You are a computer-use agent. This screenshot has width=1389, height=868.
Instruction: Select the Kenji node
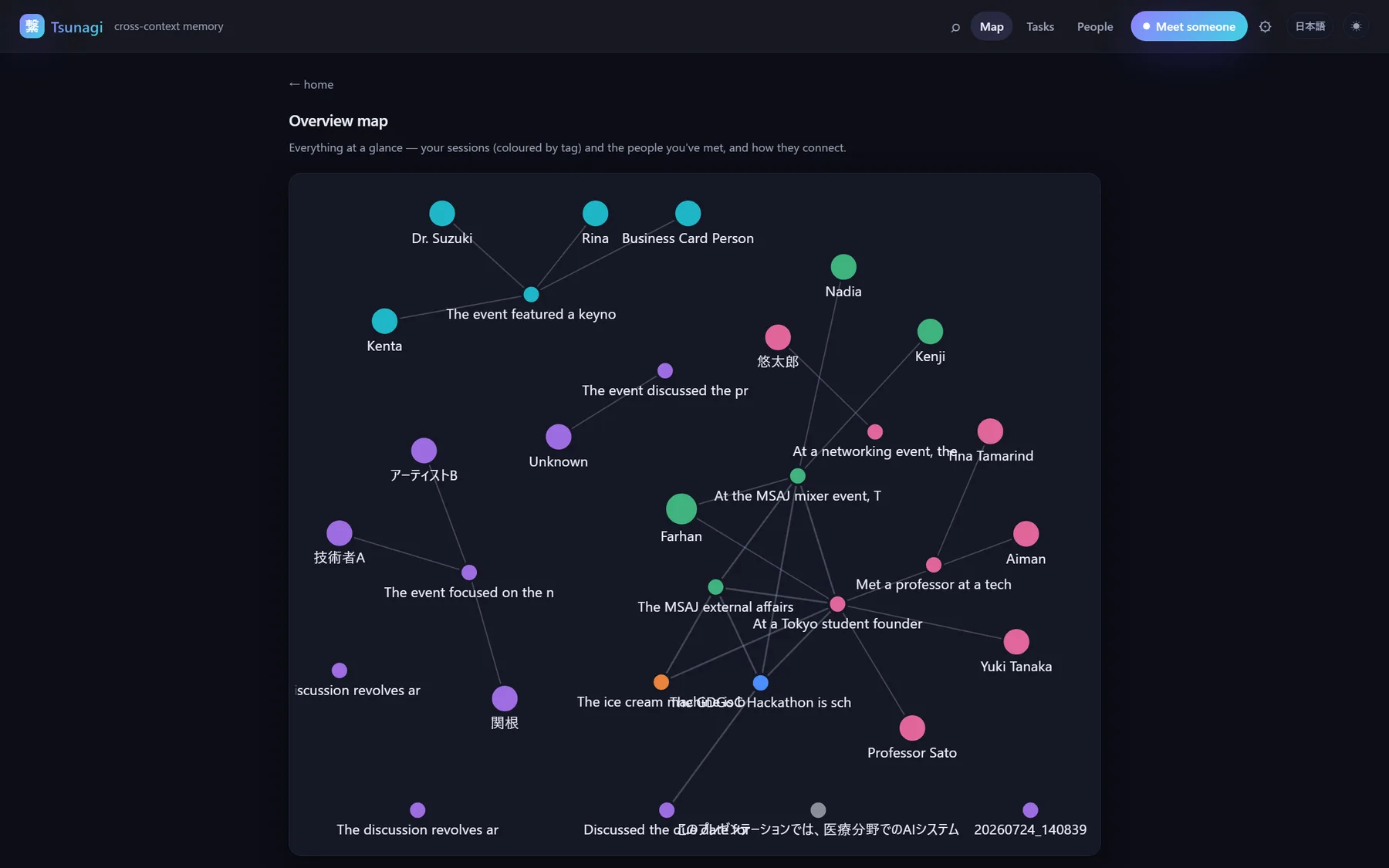tap(930, 332)
